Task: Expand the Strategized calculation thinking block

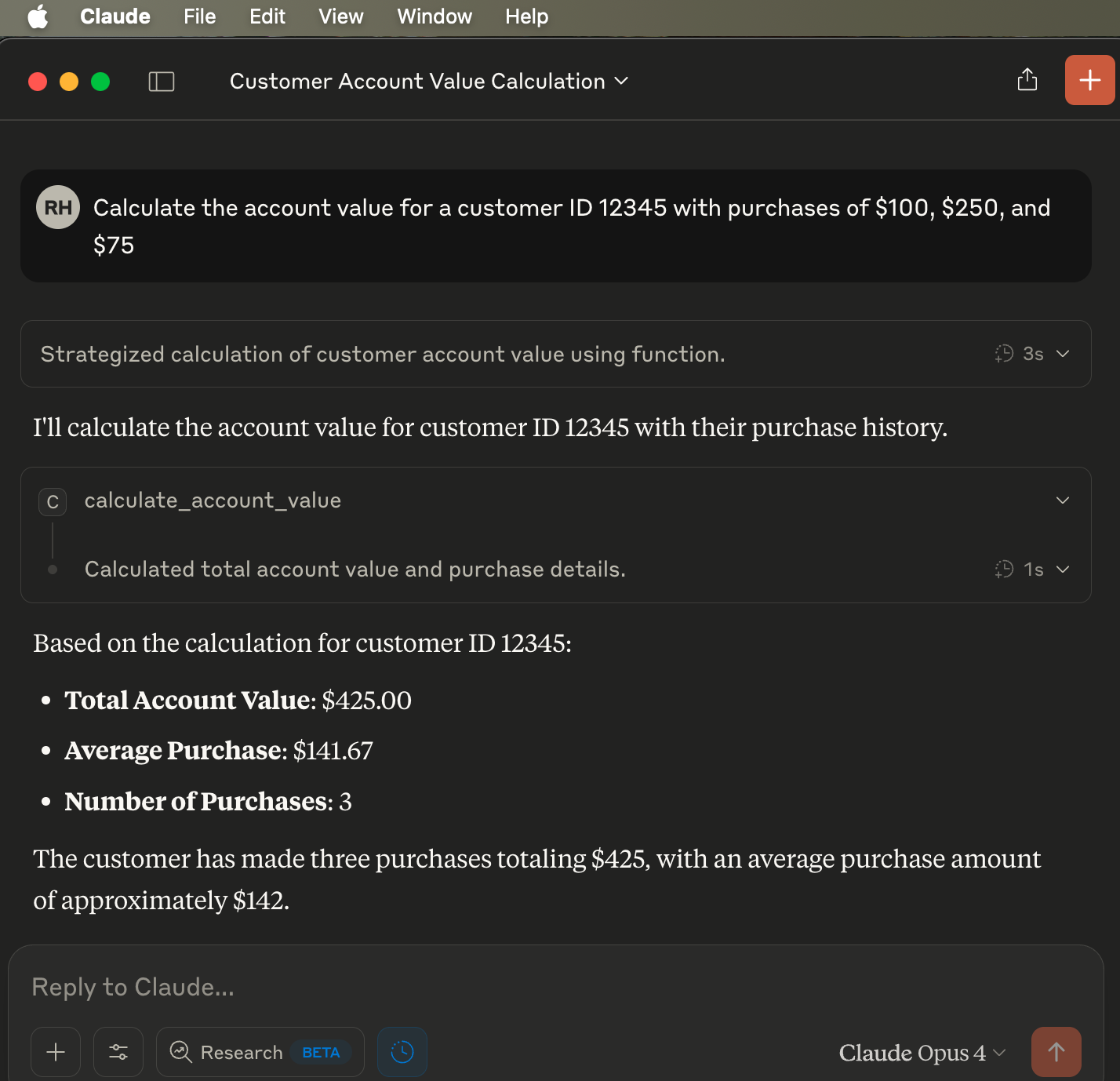Action: [555, 354]
